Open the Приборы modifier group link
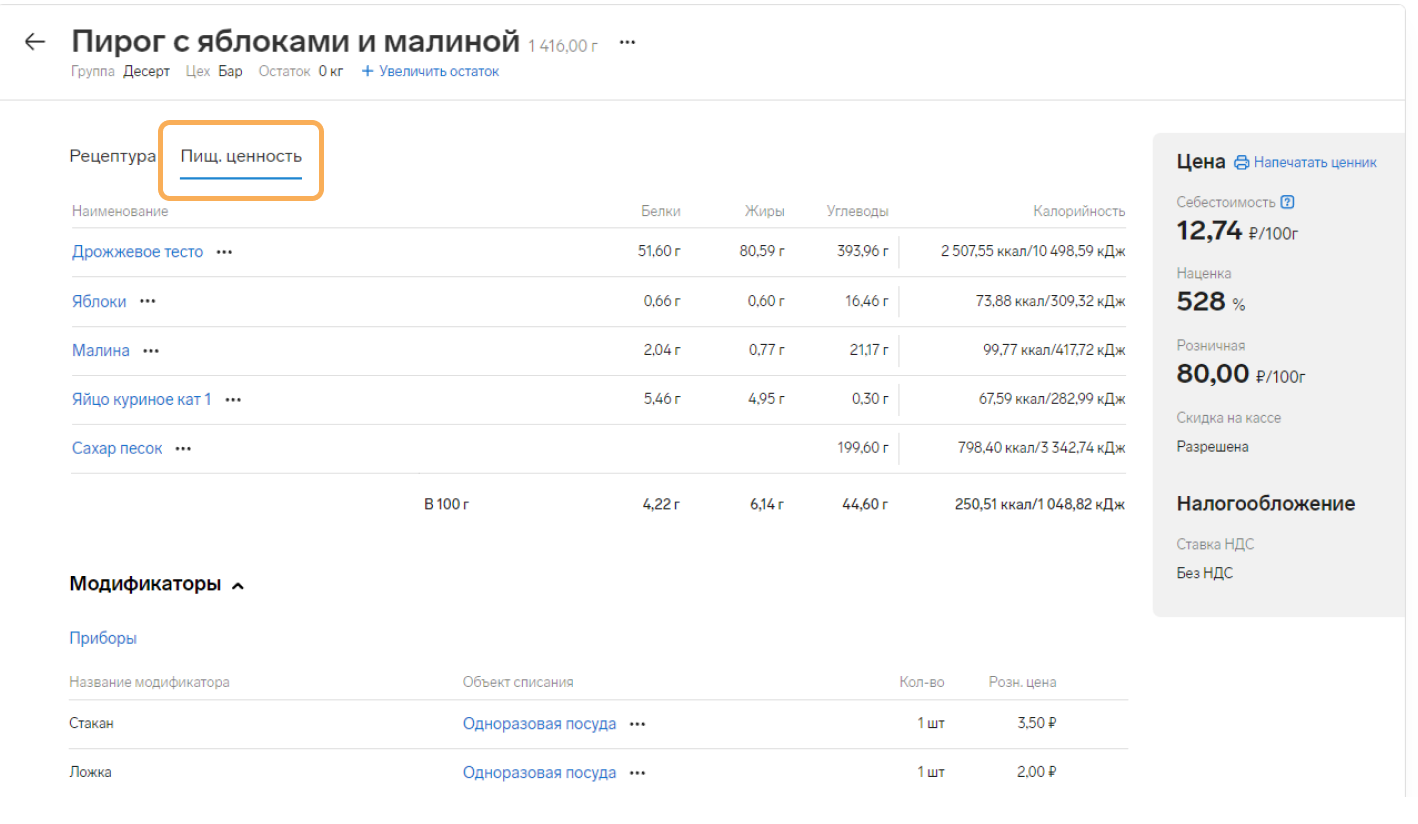The height and width of the screenshot is (824, 1418). (x=103, y=638)
